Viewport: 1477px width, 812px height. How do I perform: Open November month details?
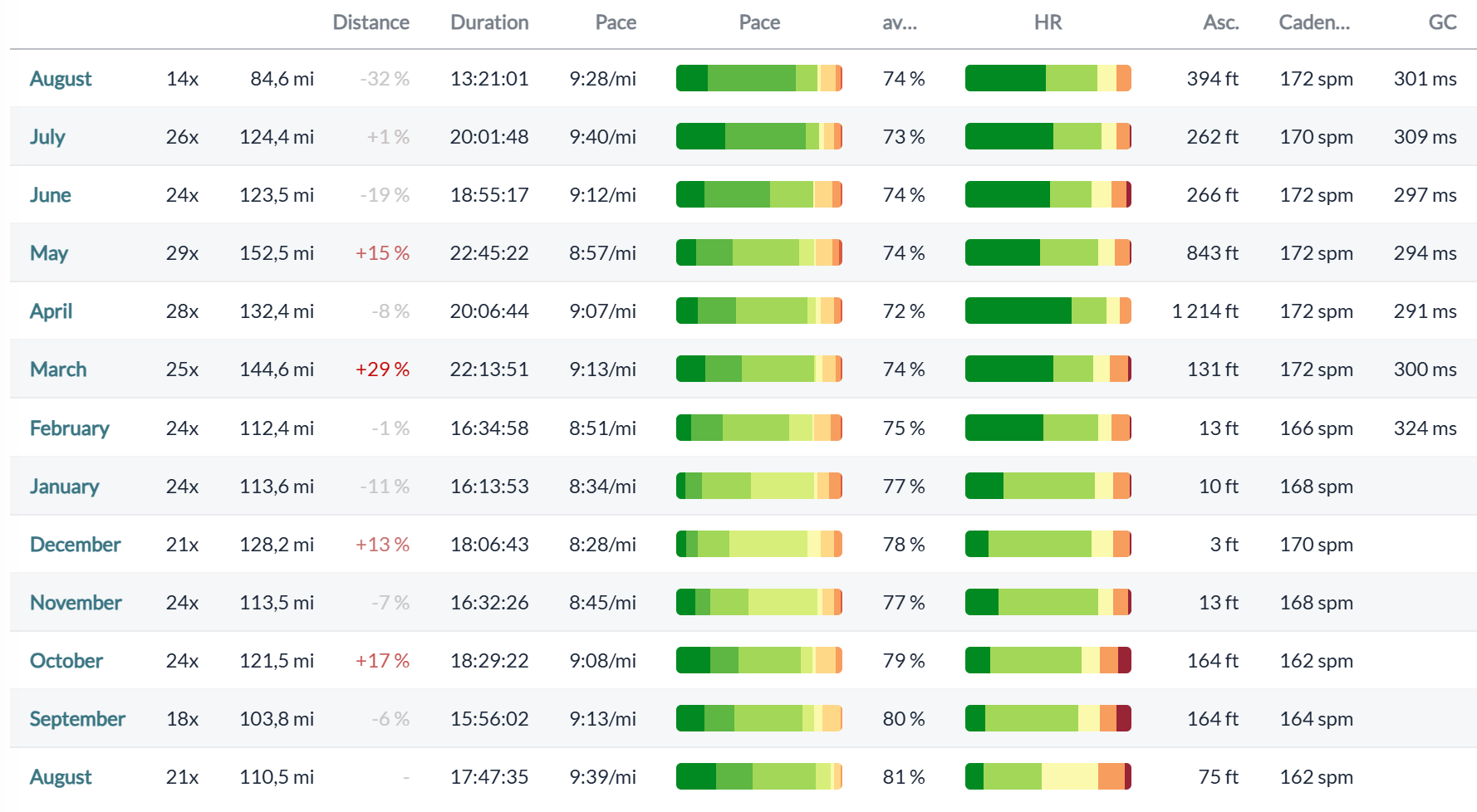[x=76, y=603]
